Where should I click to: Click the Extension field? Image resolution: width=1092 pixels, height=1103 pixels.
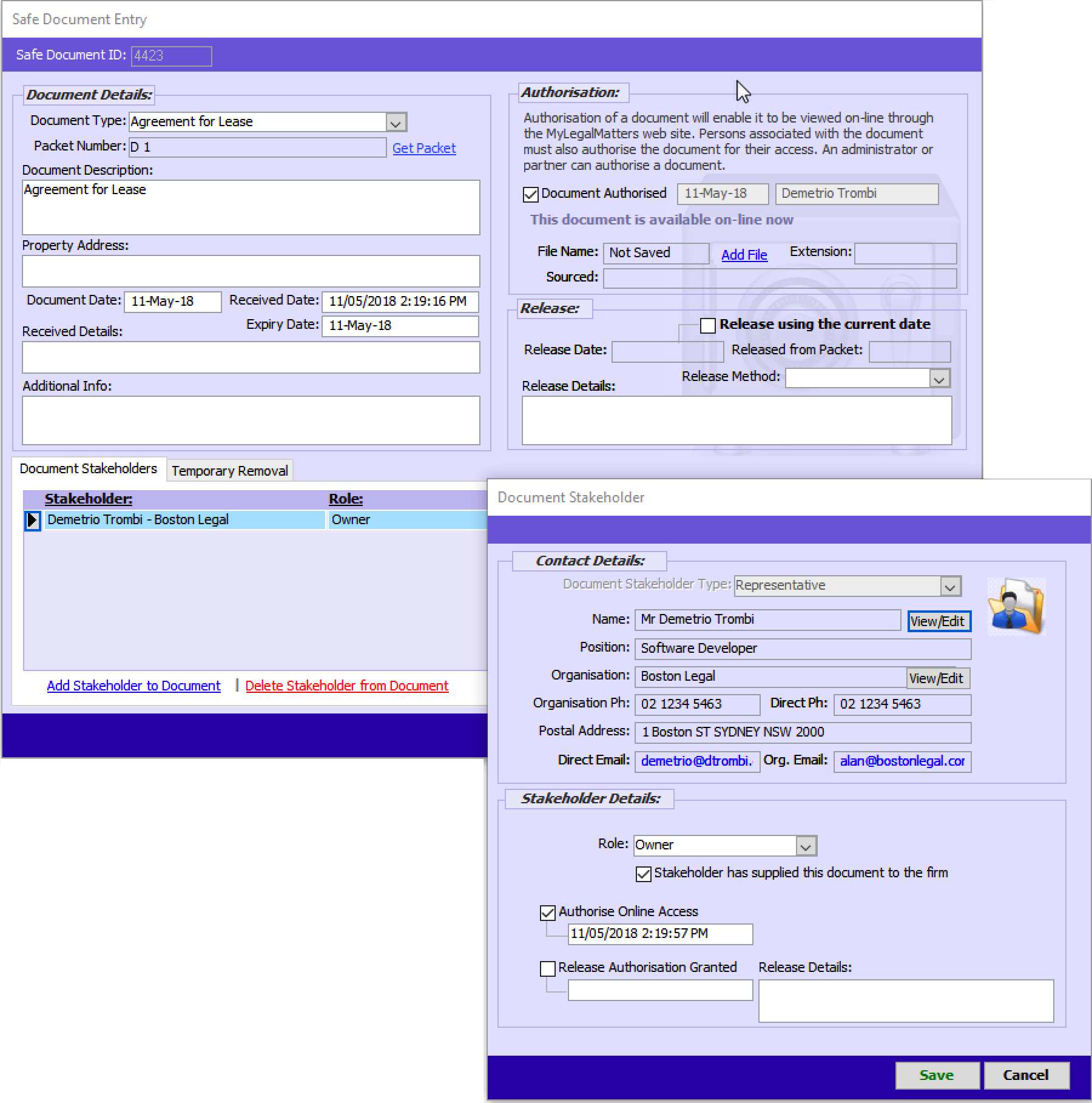pyautogui.click(x=906, y=253)
